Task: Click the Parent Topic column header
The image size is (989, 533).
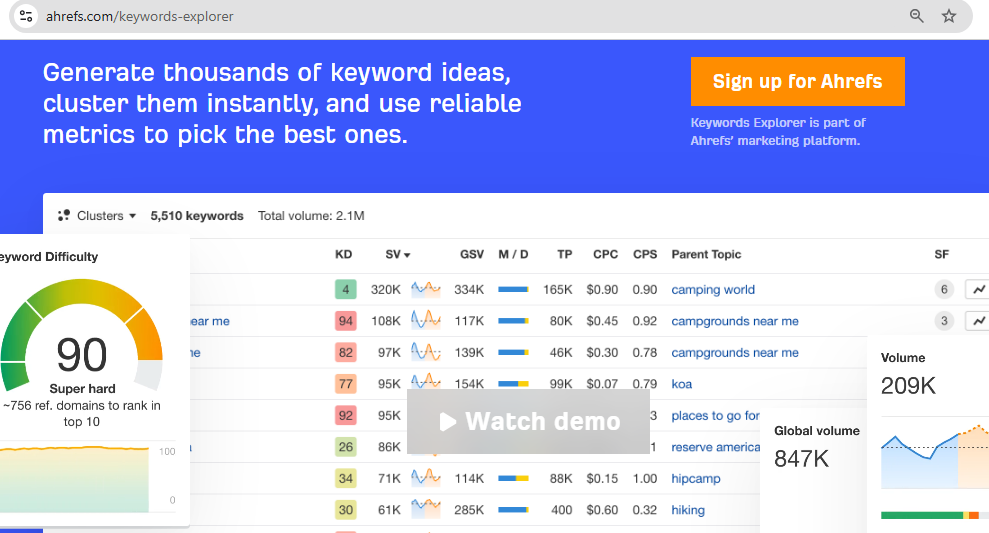Action: tap(706, 255)
